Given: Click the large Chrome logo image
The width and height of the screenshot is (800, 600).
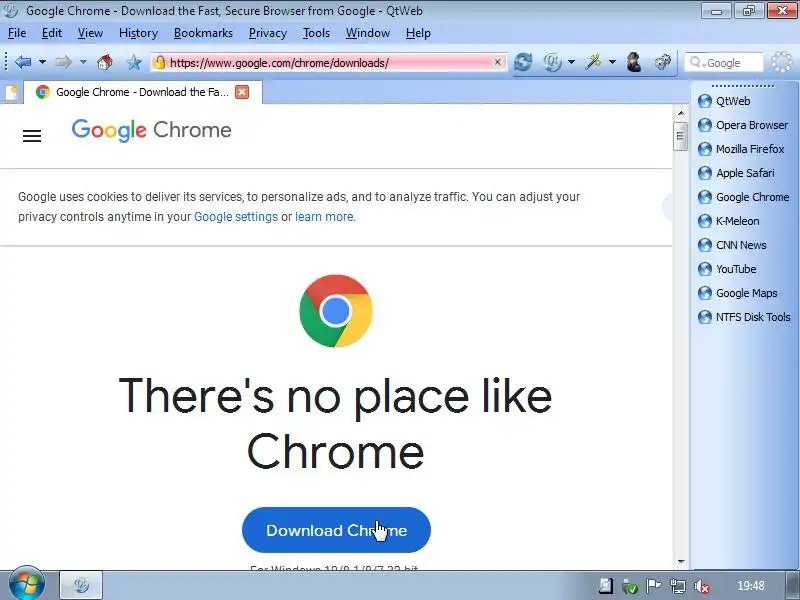Looking at the screenshot, I should click(336, 311).
